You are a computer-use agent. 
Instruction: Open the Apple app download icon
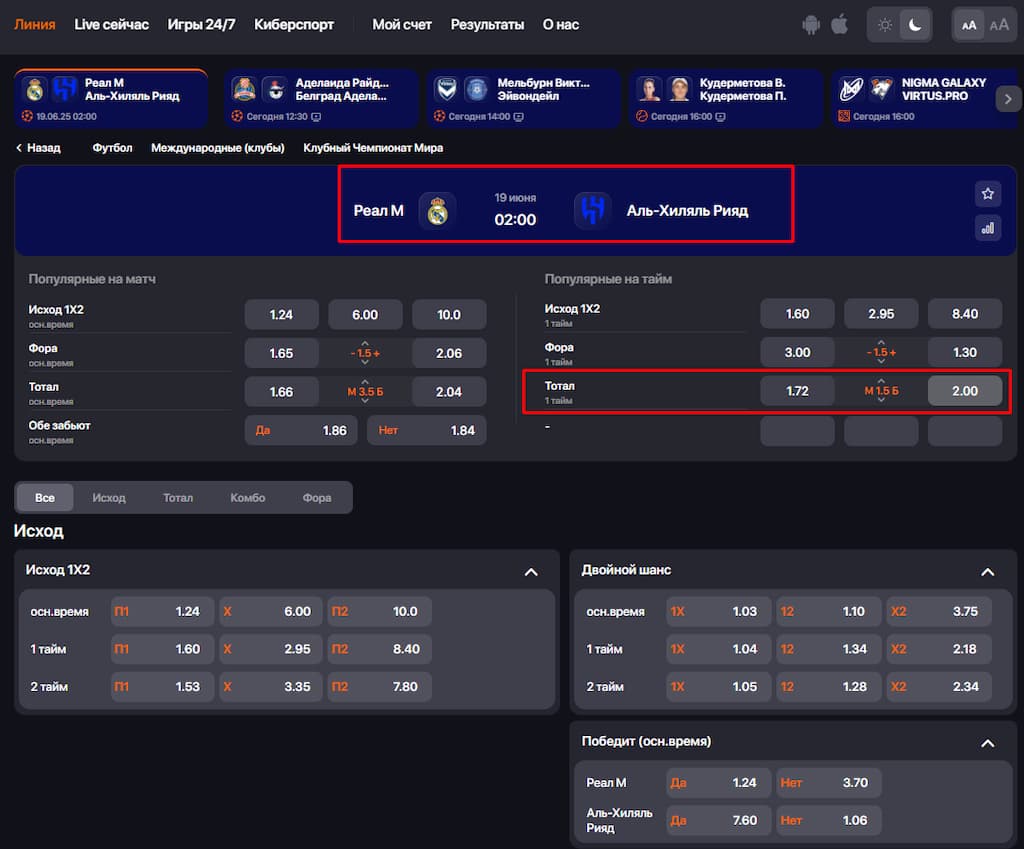point(839,25)
